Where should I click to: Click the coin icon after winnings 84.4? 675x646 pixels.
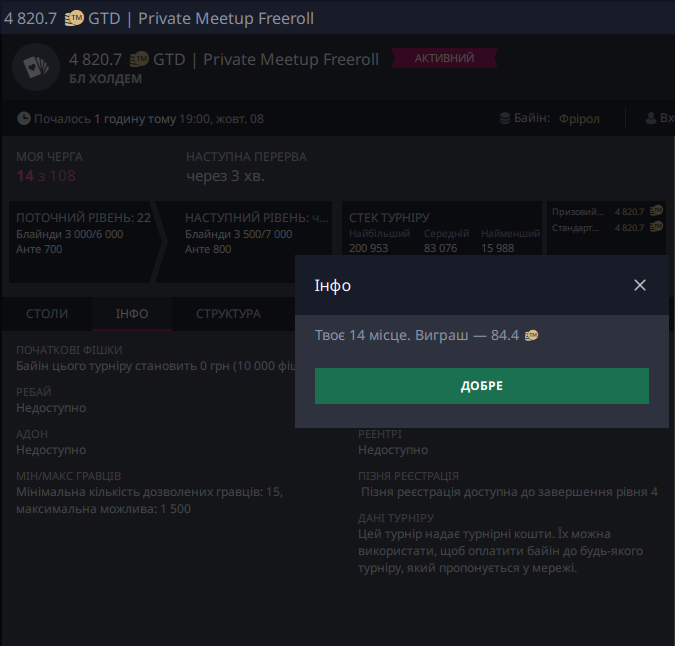pyautogui.click(x=531, y=336)
